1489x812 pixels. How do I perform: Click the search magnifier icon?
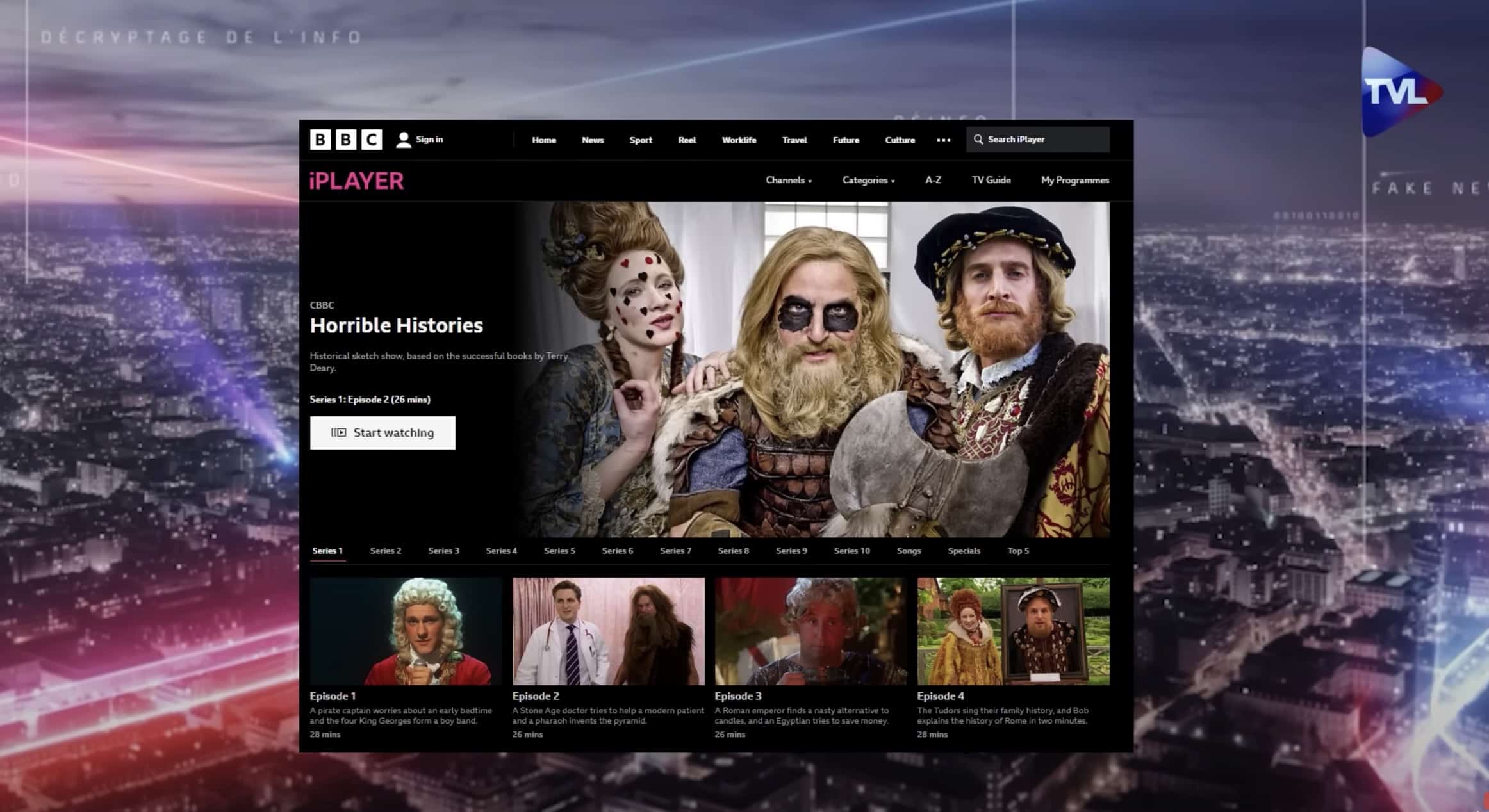978,140
